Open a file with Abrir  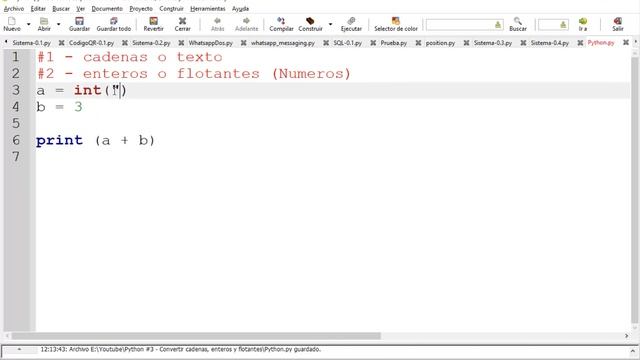click(44, 24)
